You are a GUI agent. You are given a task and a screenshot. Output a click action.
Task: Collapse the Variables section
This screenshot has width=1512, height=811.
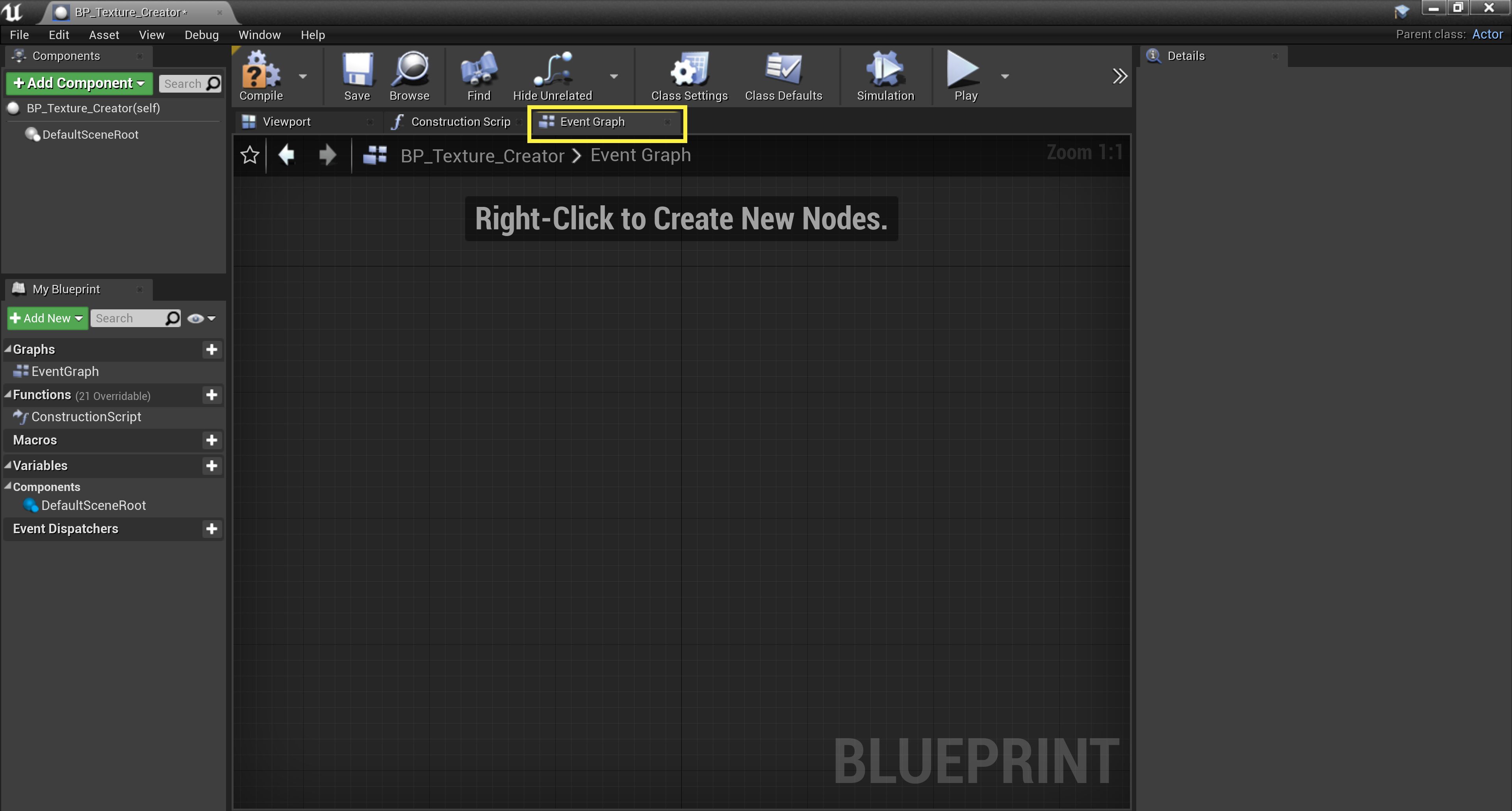point(7,465)
